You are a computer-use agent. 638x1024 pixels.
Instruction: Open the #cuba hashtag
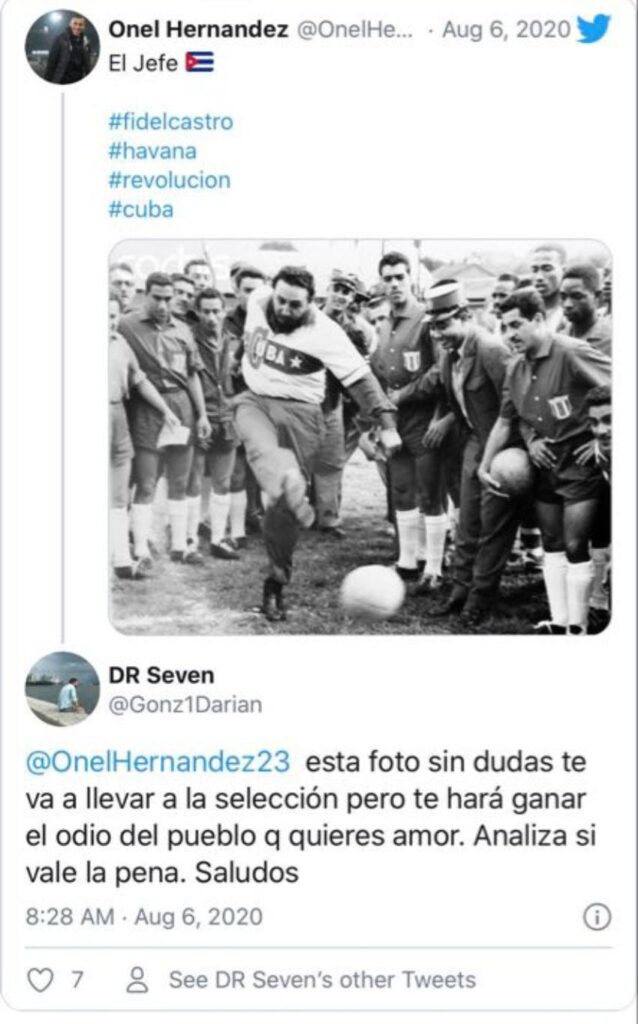tap(141, 210)
